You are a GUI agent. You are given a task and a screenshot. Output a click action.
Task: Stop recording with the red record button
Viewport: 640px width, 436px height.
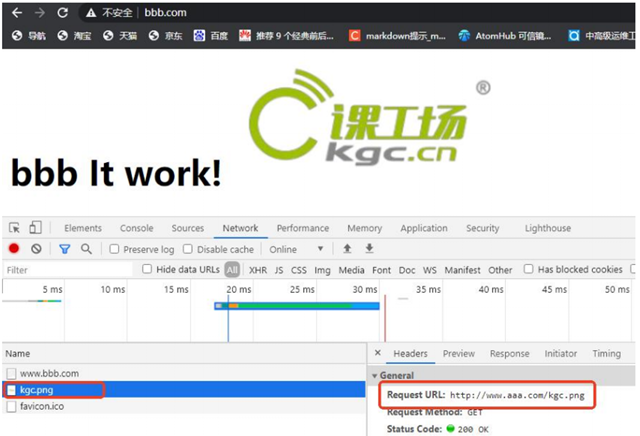point(14,248)
